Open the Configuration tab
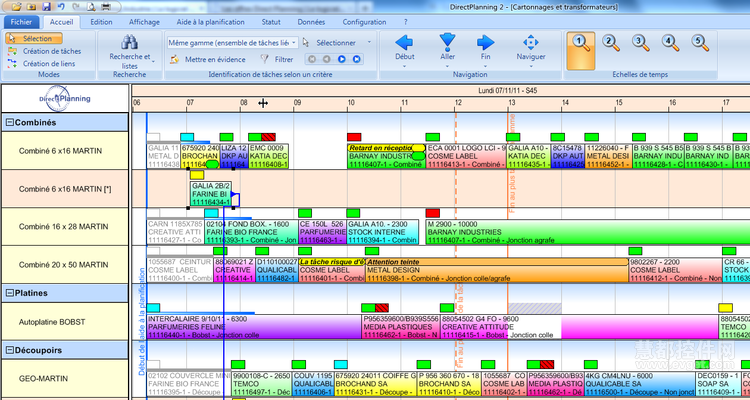 [364, 22]
